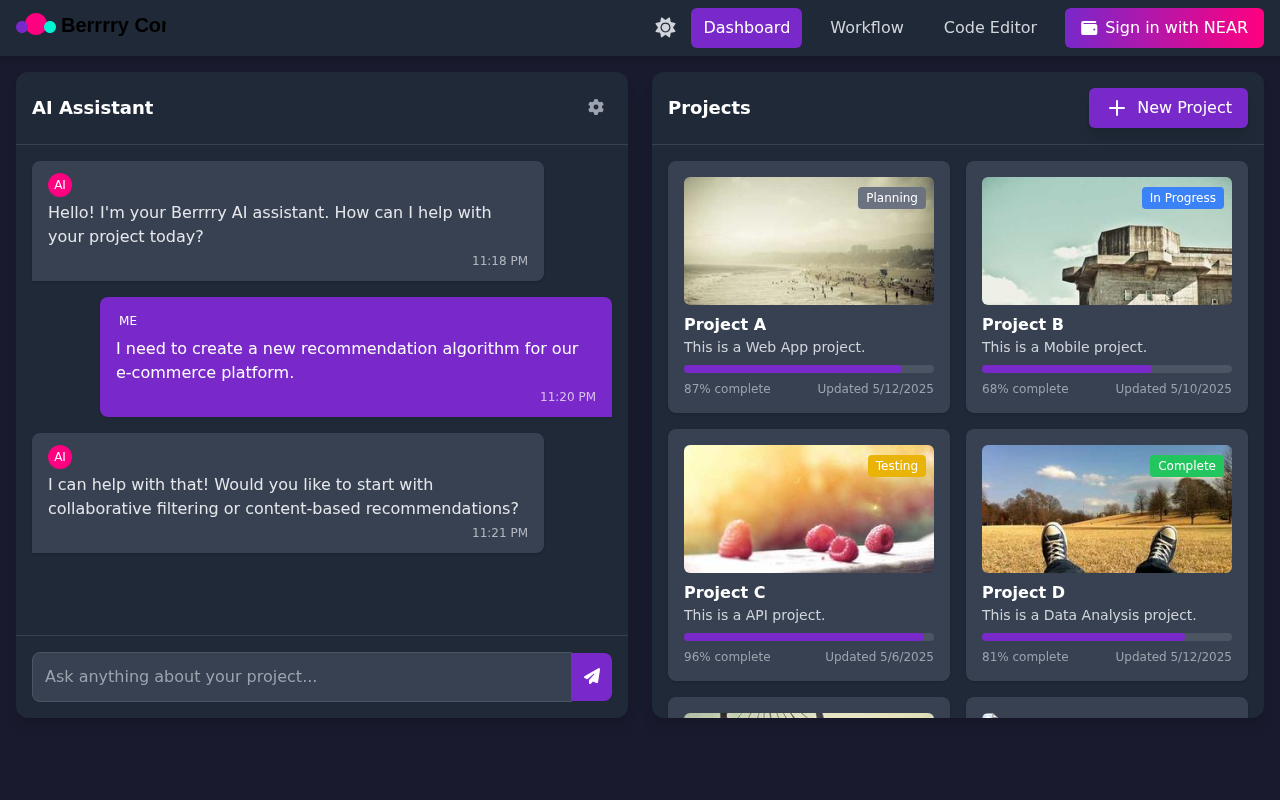Screen dimensions: 1280x800
Task: Open the settings gear in the top navigation
Action: coord(665,27)
